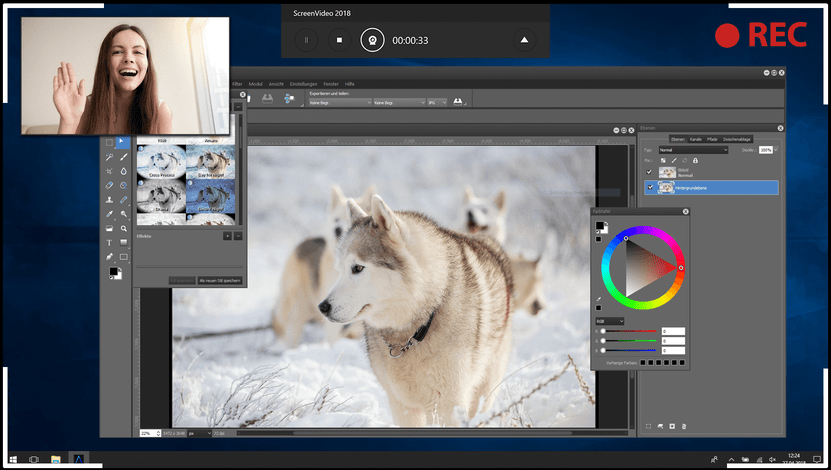Toggle visibility checkbox of top layer
The width and height of the screenshot is (831, 470).
(649, 172)
